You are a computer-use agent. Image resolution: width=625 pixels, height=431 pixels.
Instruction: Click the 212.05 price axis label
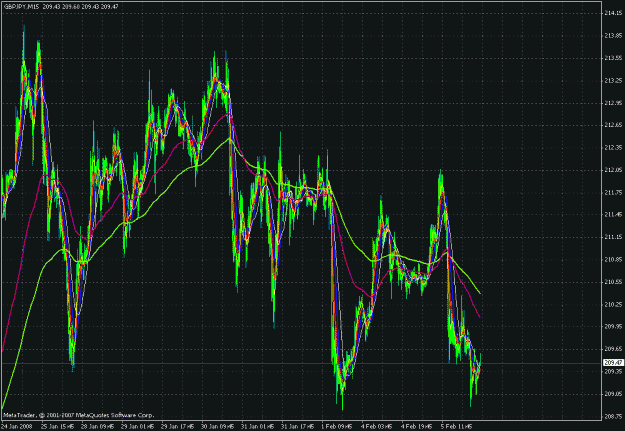point(613,170)
